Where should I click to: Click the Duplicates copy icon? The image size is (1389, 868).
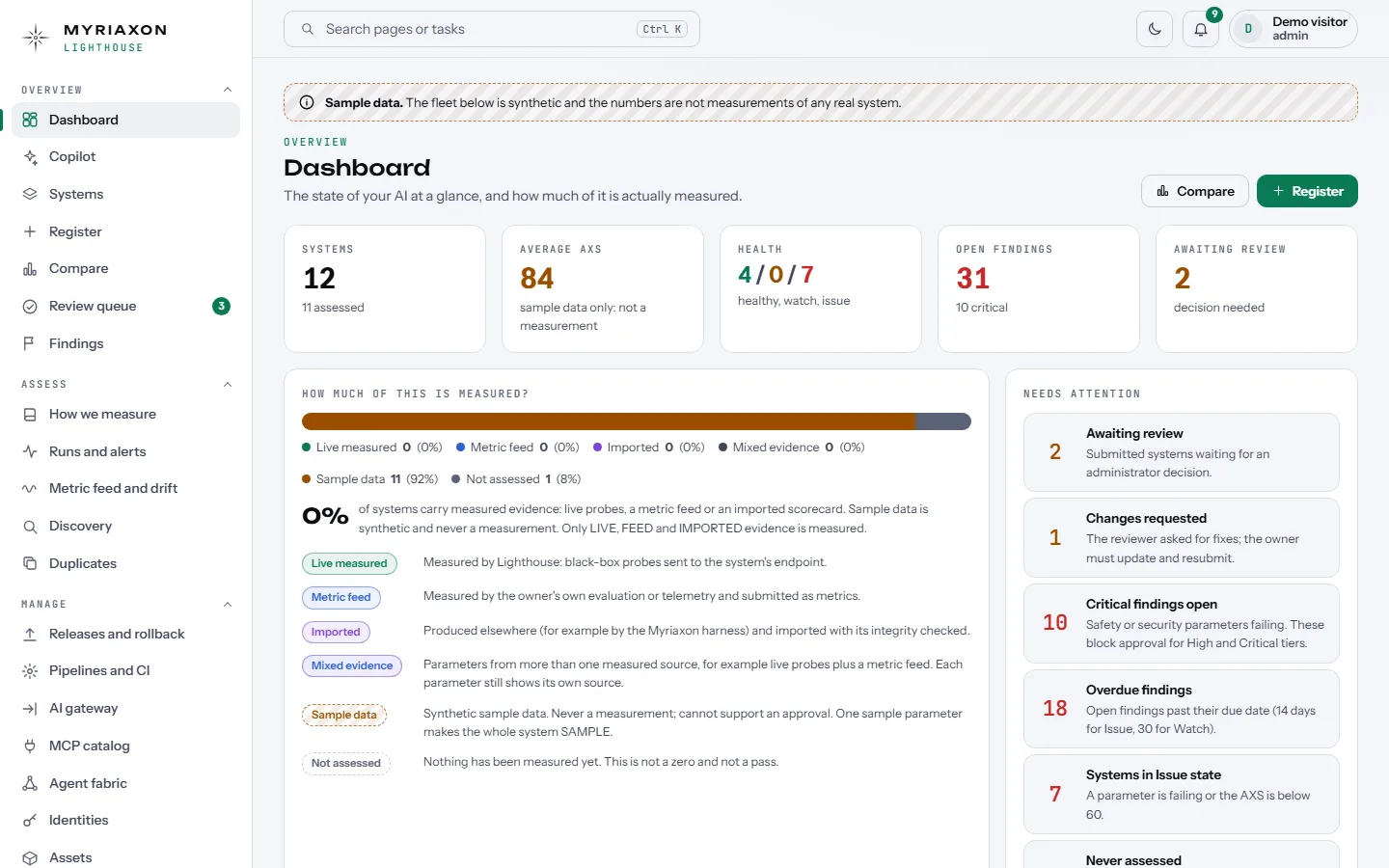pos(30,563)
